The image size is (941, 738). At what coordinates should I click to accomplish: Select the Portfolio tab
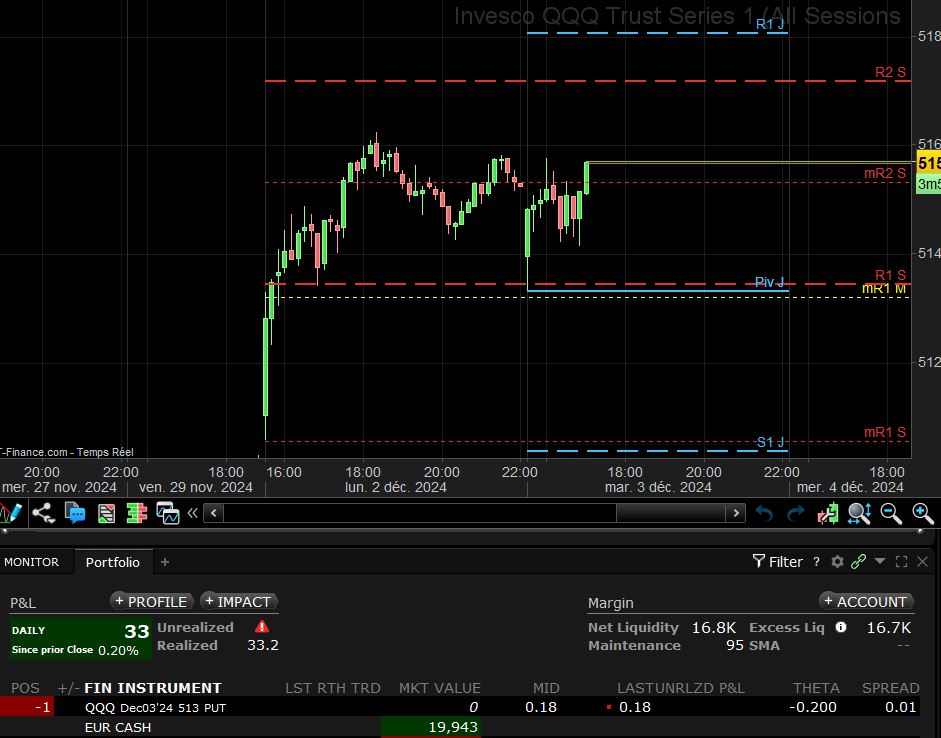tap(113, 562)
